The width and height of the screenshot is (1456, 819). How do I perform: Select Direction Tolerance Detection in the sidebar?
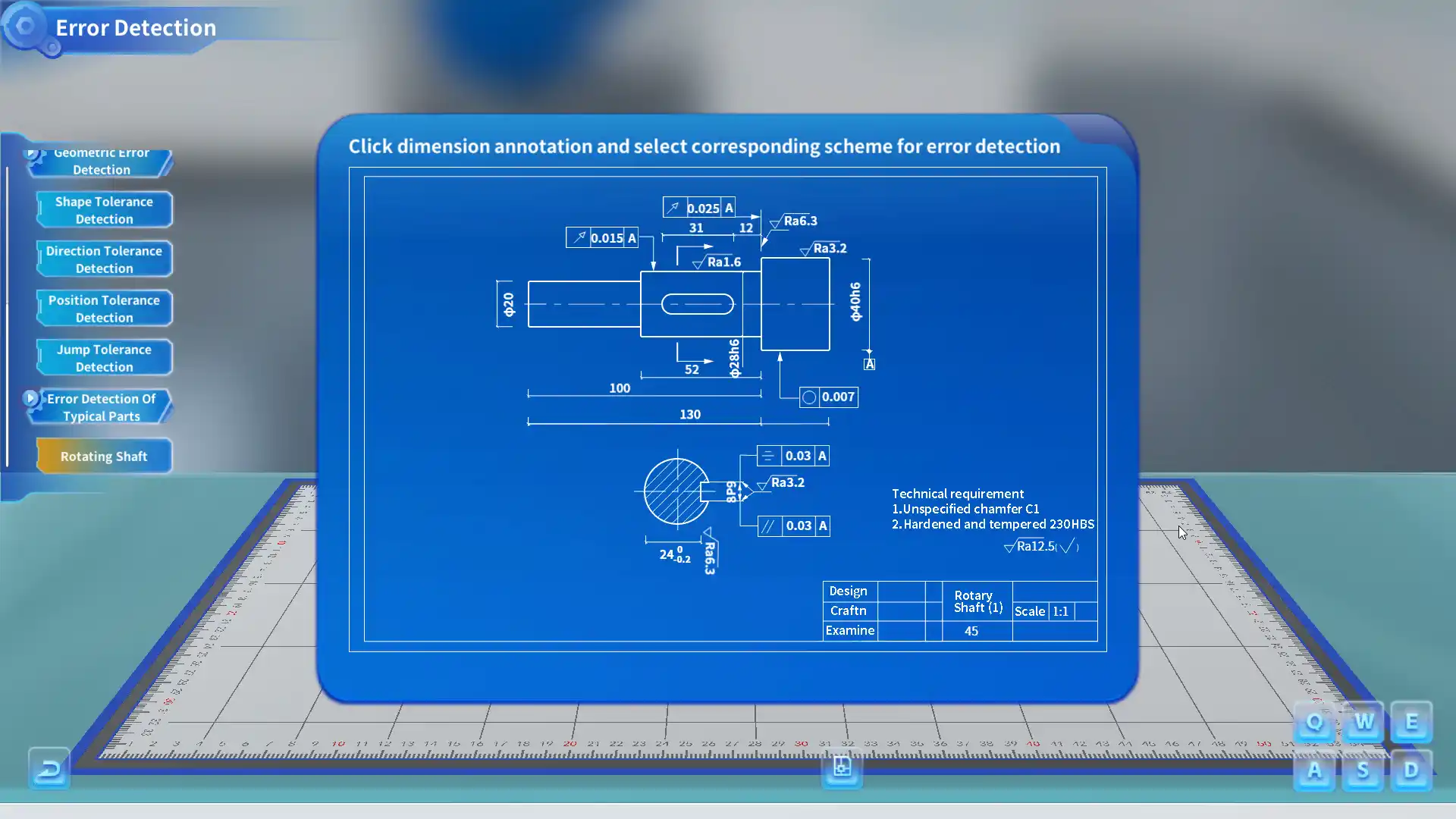coord(104,259)
